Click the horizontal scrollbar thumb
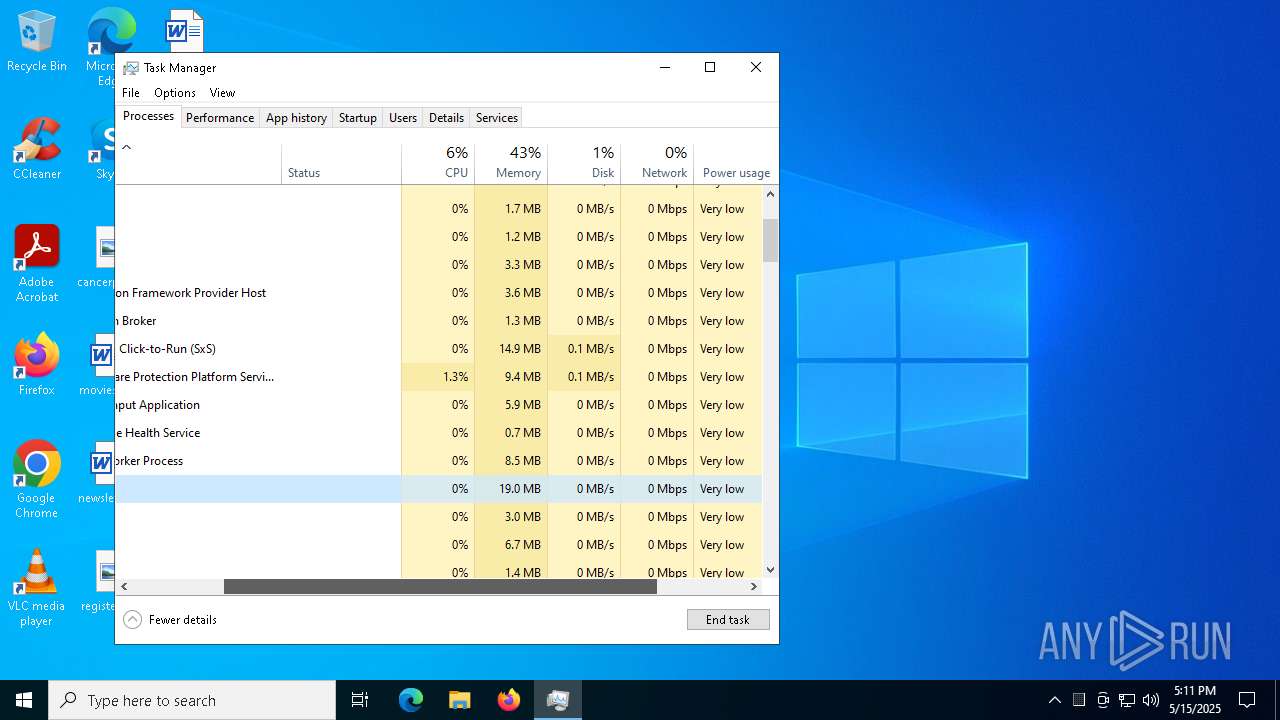Viewport: 1280px width, 720px height. [440, 587]
